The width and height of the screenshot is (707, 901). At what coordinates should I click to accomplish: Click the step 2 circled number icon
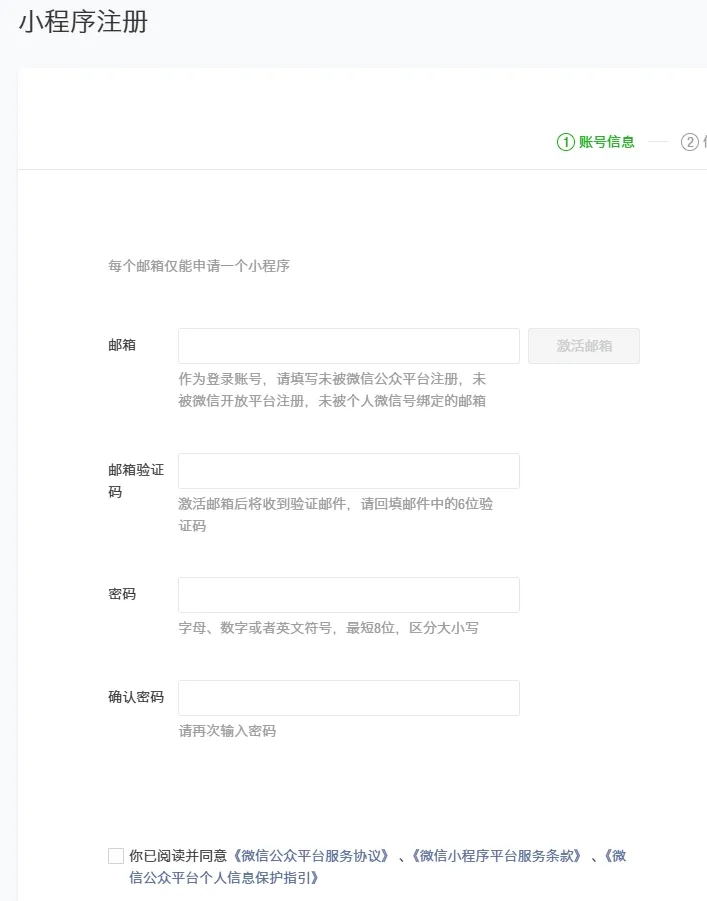pos(689,142)
